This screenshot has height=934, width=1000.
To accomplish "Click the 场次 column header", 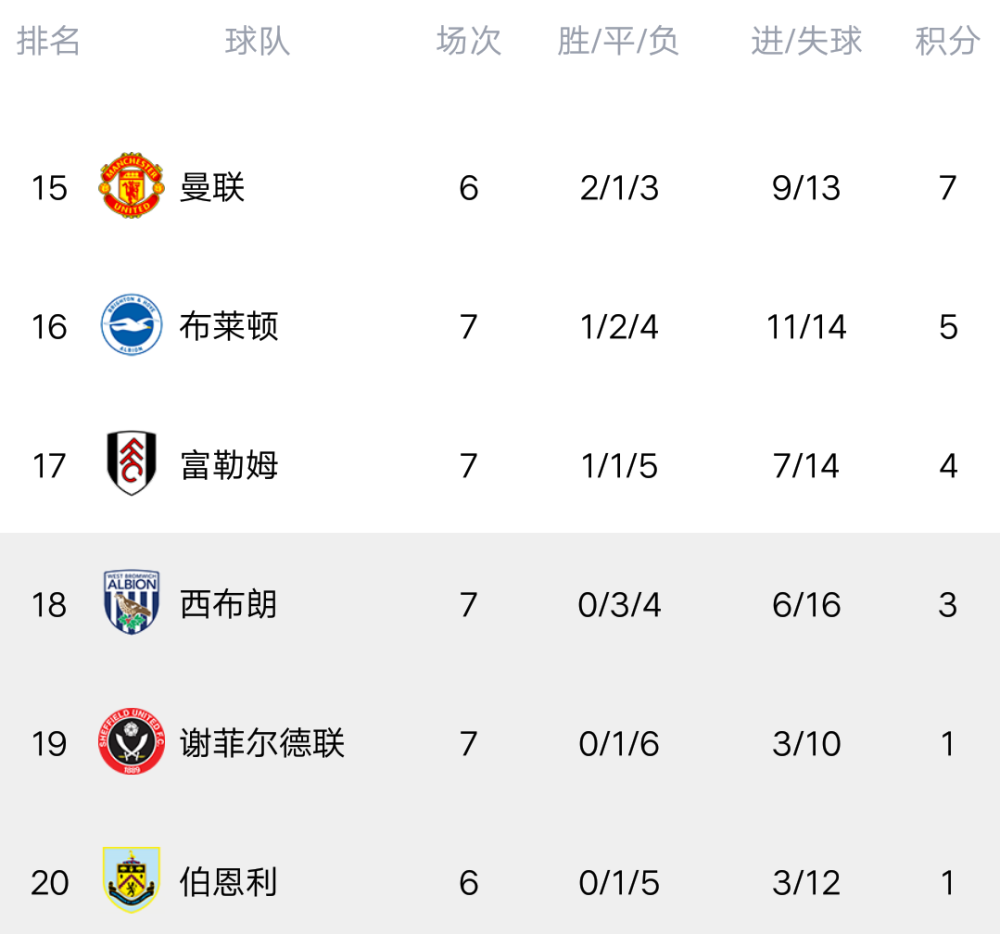I will pos(468,41).
